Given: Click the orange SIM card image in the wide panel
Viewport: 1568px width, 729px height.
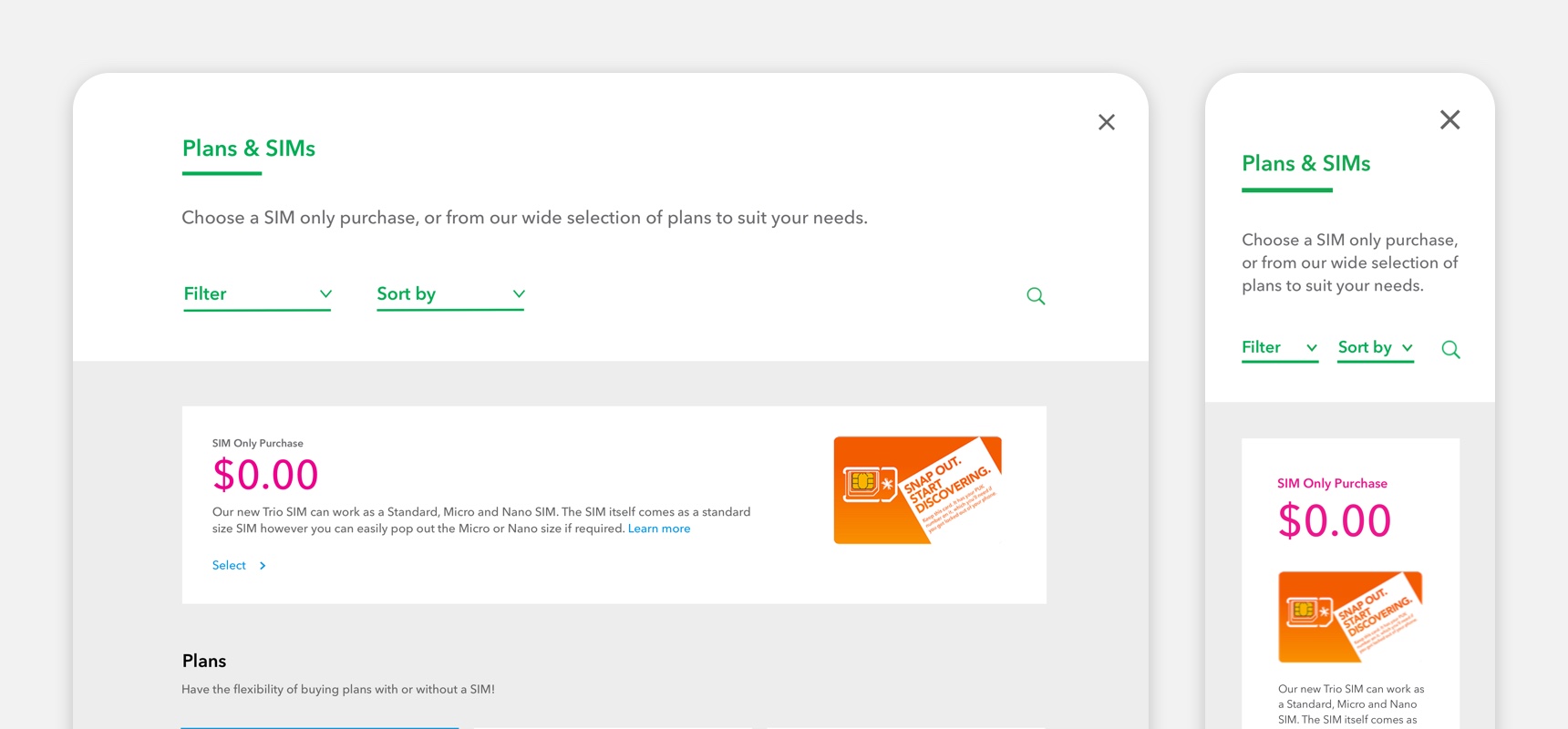Looking at the screenshot, I should [x=917, y=490].
